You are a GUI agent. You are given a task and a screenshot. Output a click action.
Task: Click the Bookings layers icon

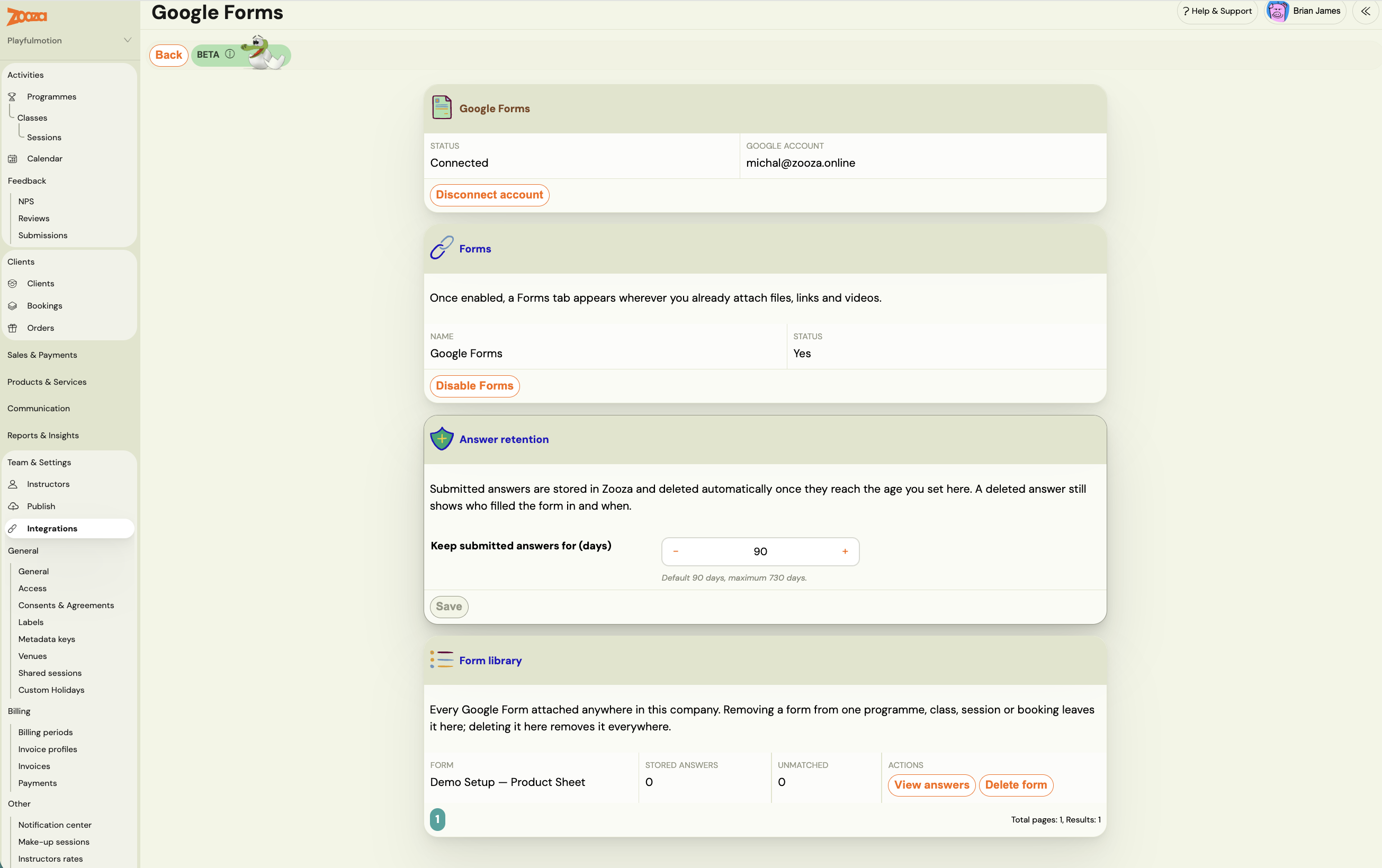click(x=12, y=306)
